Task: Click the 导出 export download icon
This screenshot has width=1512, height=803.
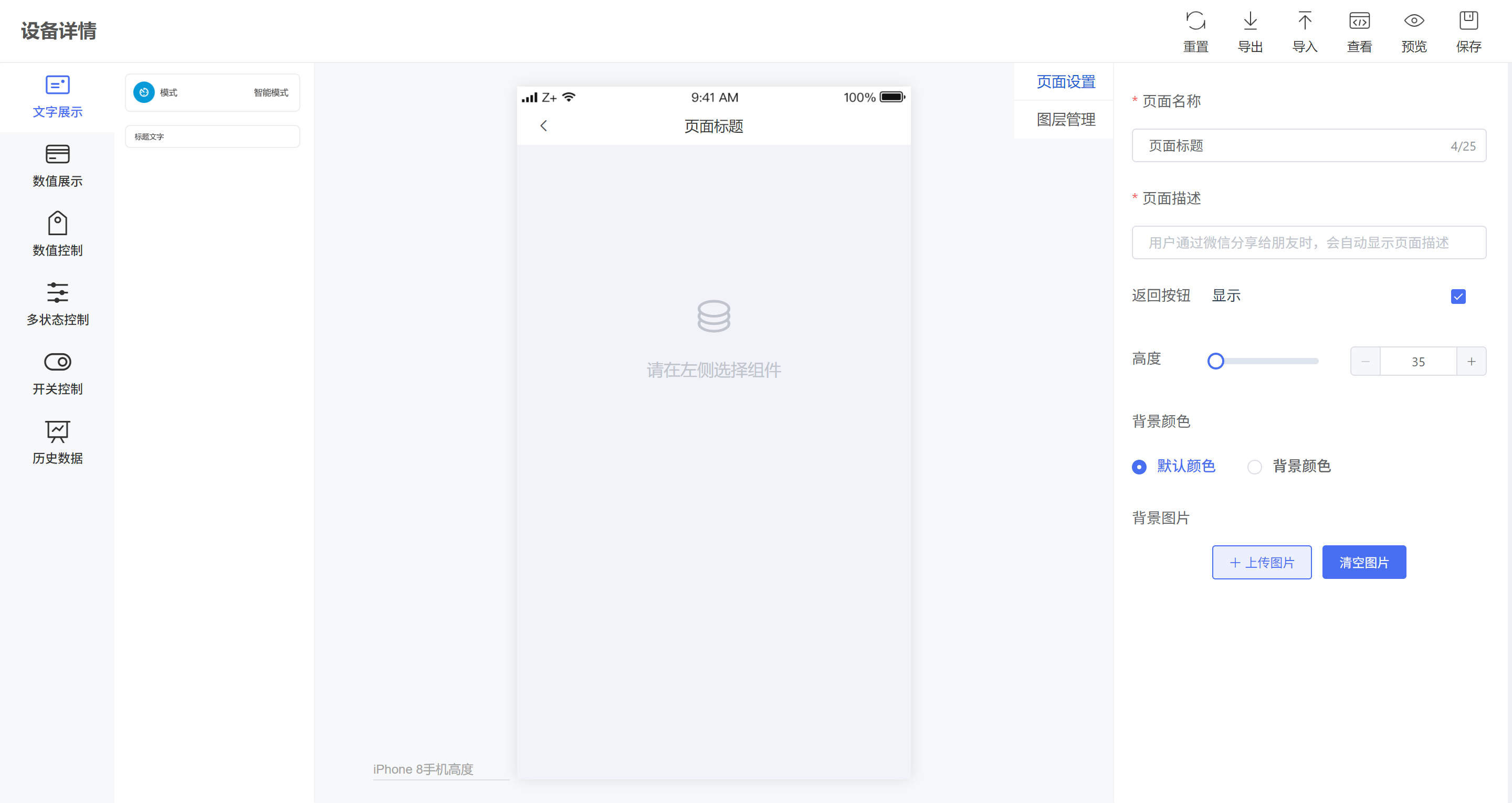Action: click(x=1249, y=20)
